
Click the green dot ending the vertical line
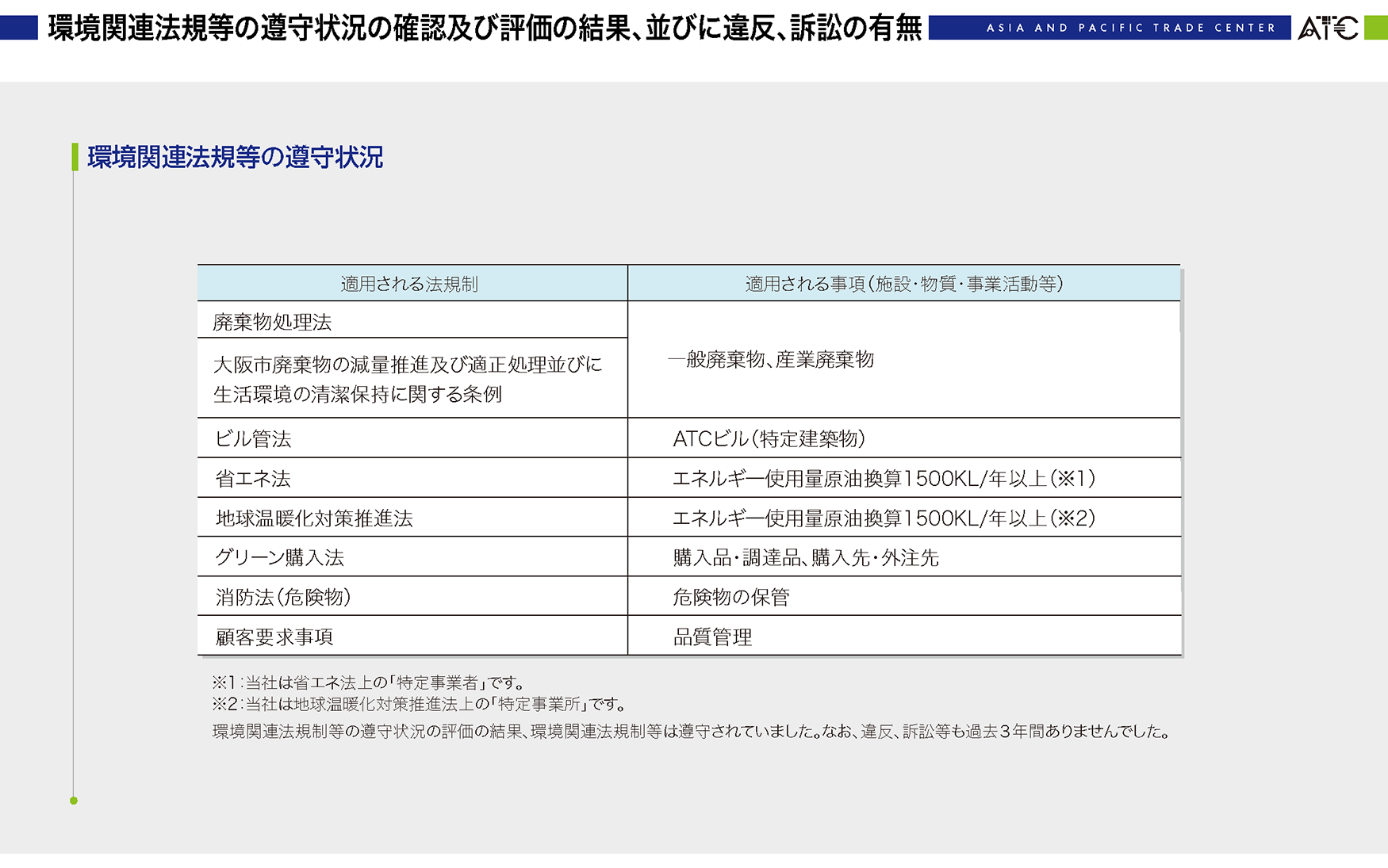tap(74, 801)
